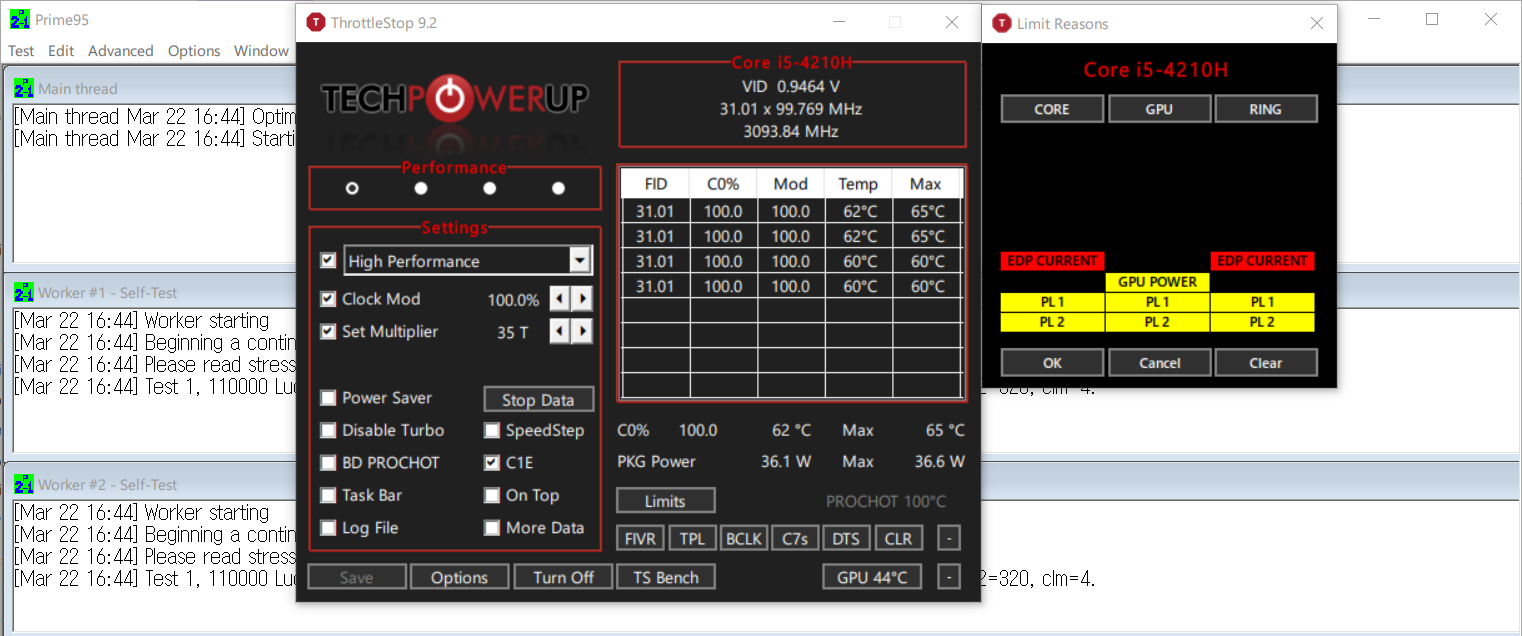Launch the TS Bench button
Image resolution: width=1522 pixels, height=636 pixels.
(666, 577)
